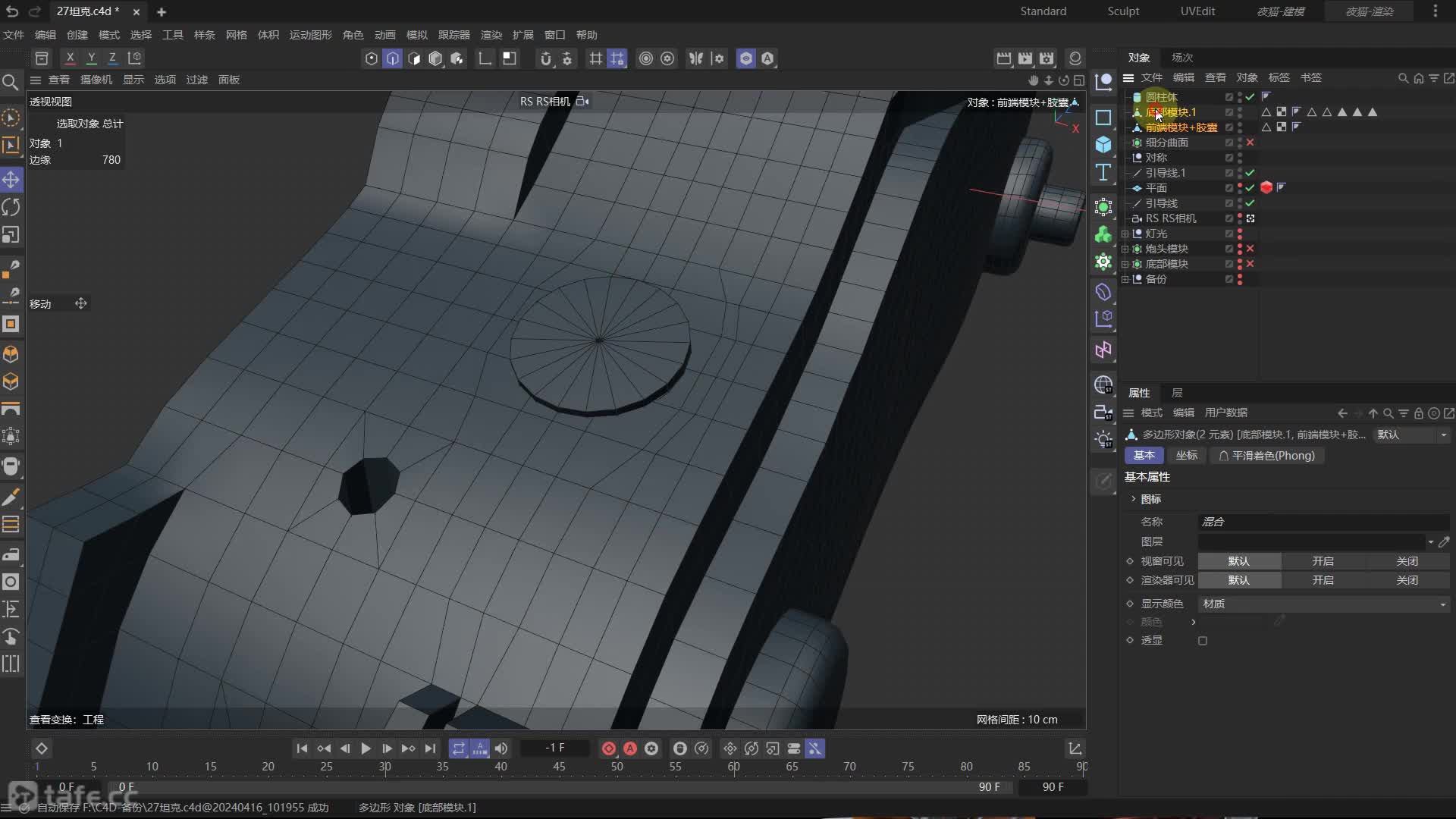Open the search magnifier in left toolbar
Screen dimensions: 1456x819
(11, 82)
